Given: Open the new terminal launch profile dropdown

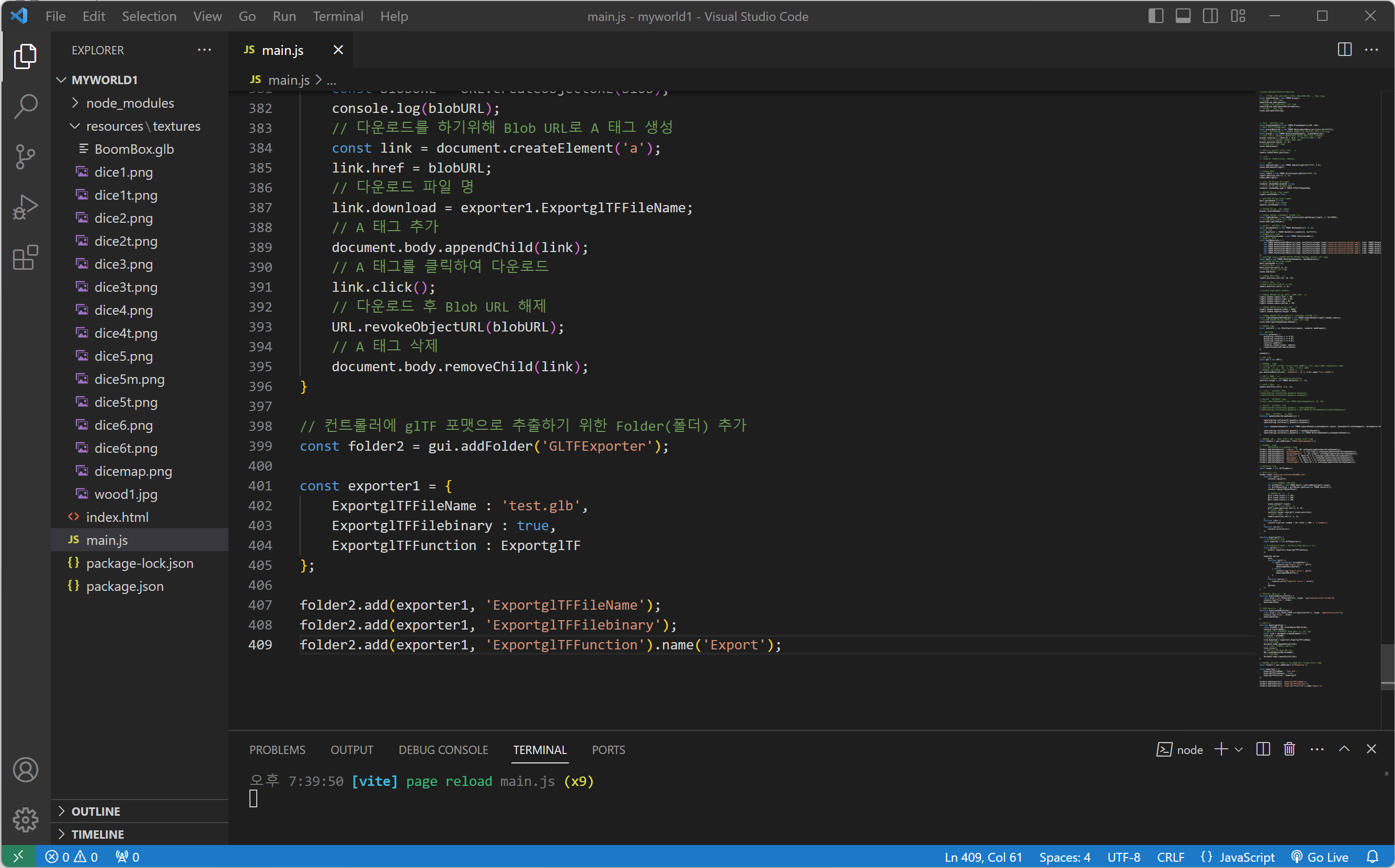Looking at the screenshot, I should click(x=1239, y=749).
